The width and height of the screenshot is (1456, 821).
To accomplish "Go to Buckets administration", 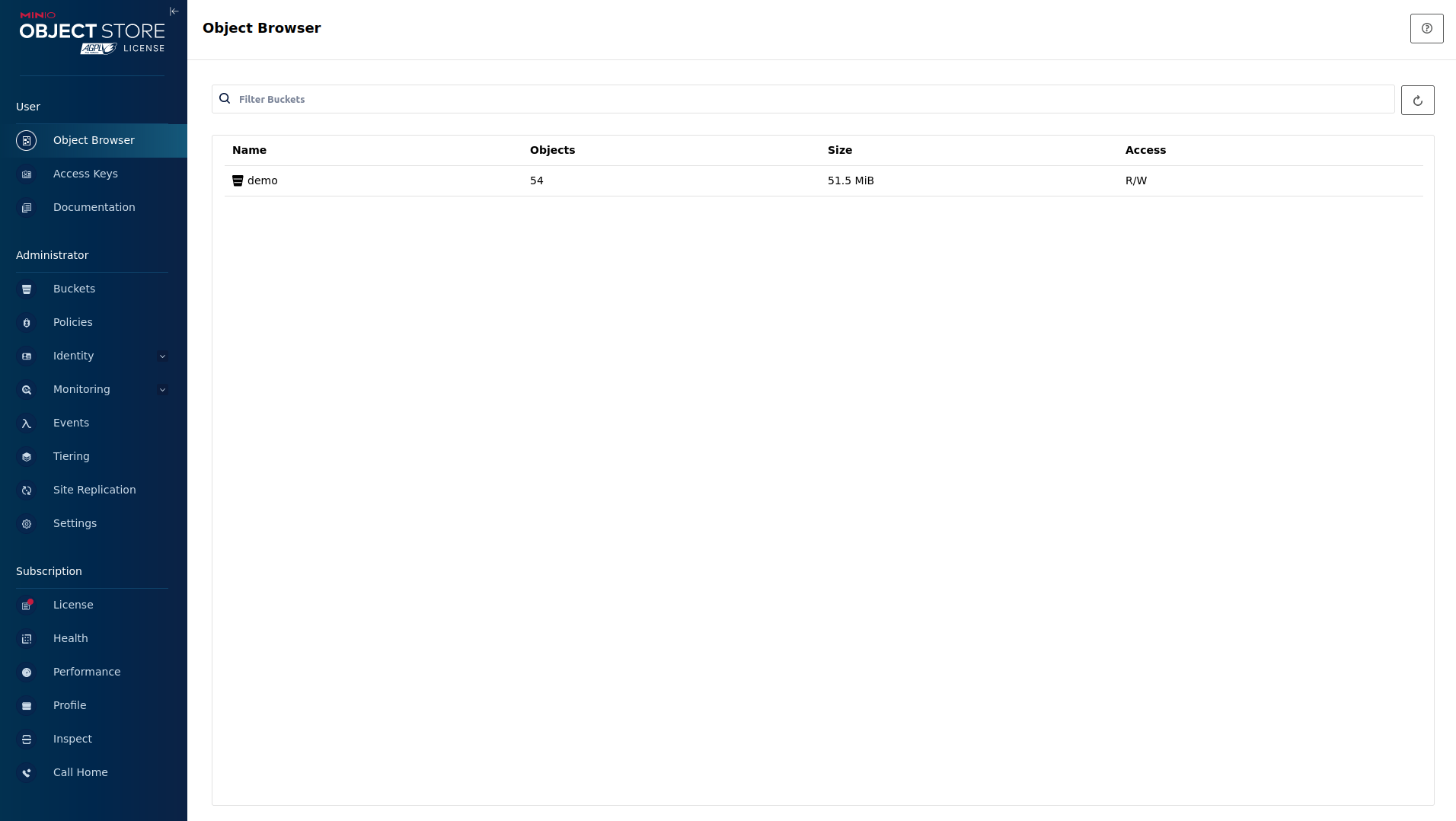I will [x=74, y=289].
